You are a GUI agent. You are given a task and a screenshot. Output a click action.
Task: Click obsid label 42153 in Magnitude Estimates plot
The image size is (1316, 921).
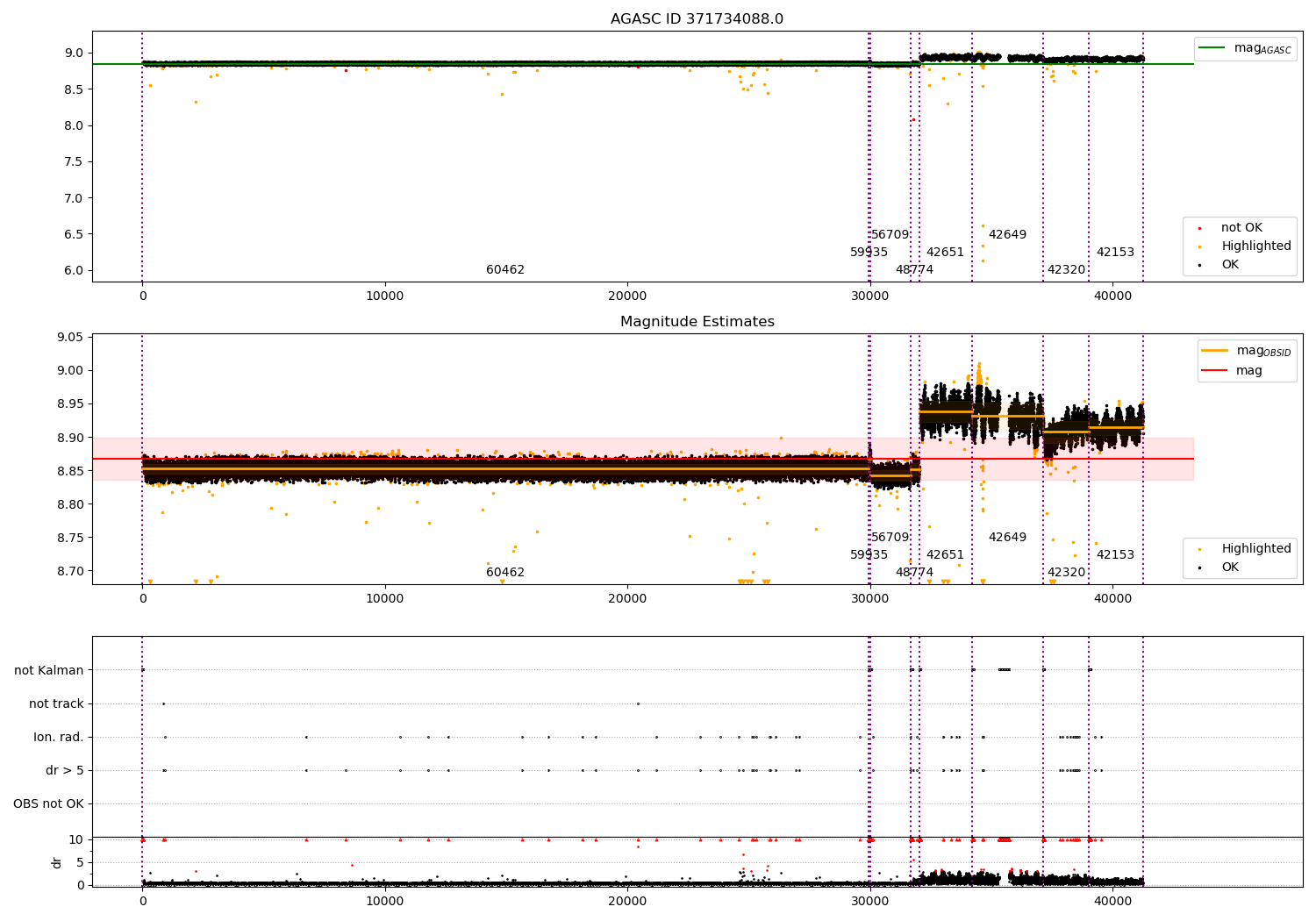(x=1115, y=555)
